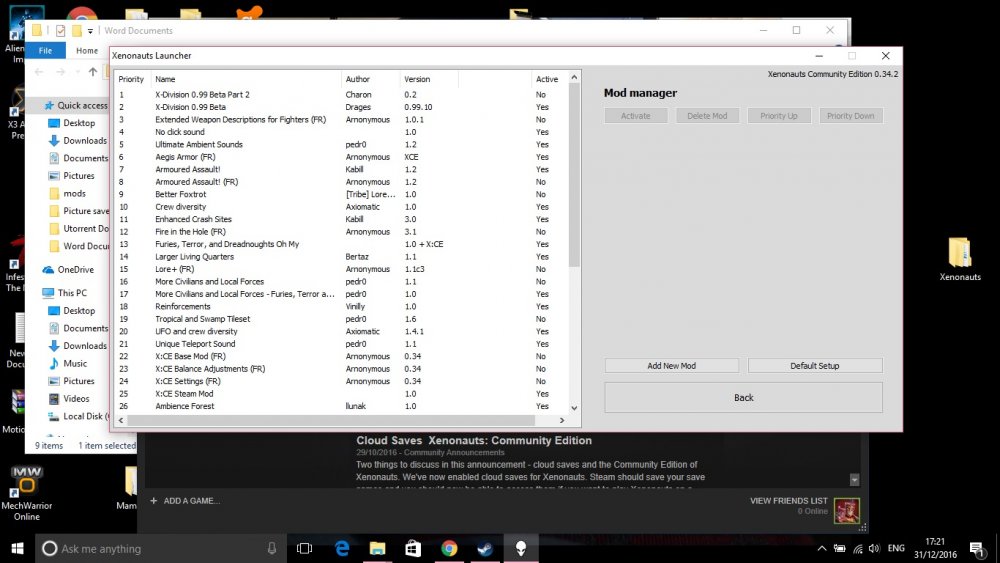Select the Reinforcements mod row

[x=341, y=307]
